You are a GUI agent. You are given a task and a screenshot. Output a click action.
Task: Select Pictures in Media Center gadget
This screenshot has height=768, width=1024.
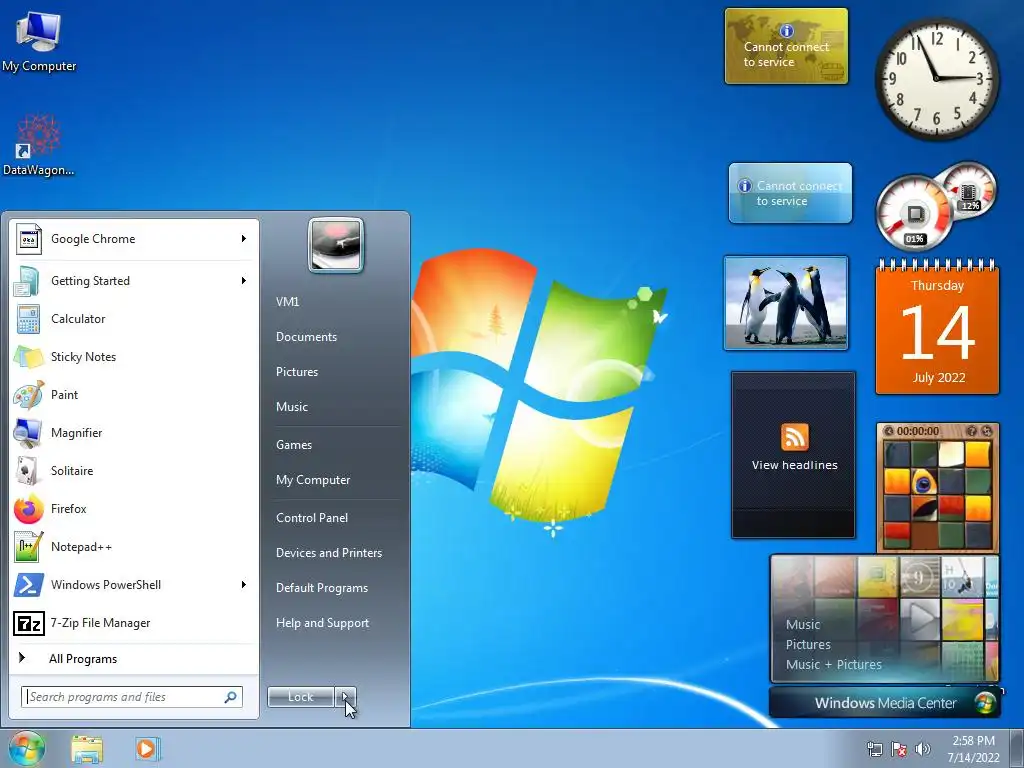[808, 645]
